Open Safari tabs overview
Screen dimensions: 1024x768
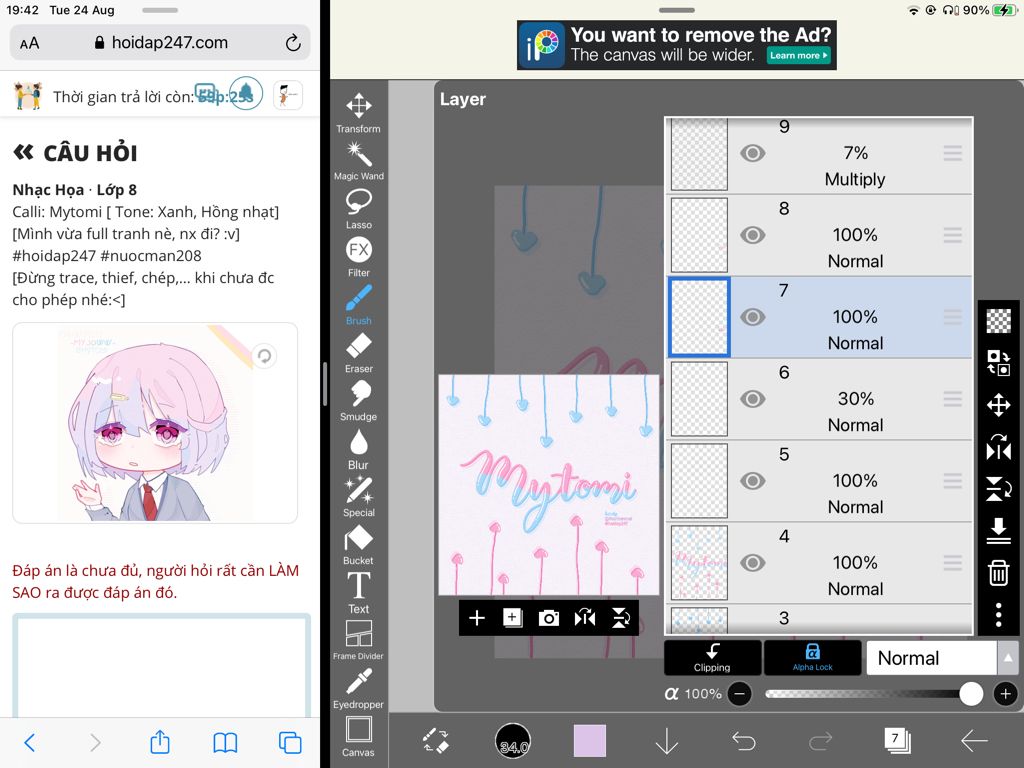pos(290,743)
